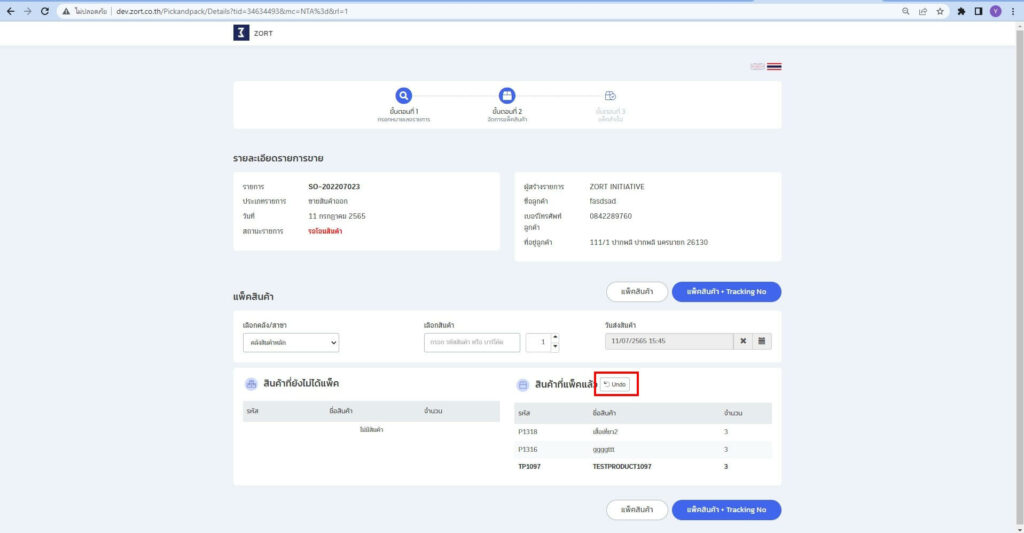Select the step 1 search icon

click(403, 96)
